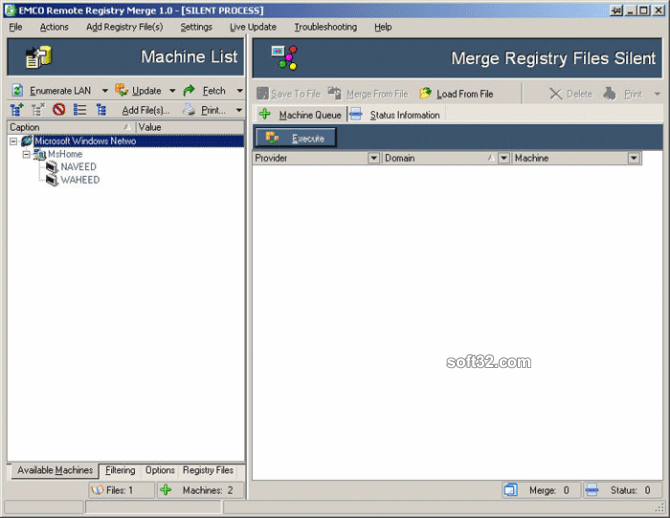Click the list view icon in machine toolbar
This screenshot has width=670, height=518.
coord(79,110)
